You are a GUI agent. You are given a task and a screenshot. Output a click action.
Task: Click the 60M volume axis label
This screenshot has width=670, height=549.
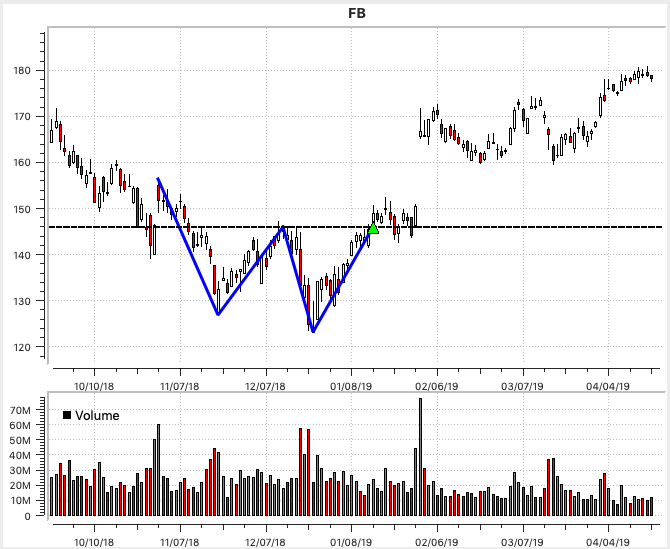click(x=20, y=425)
